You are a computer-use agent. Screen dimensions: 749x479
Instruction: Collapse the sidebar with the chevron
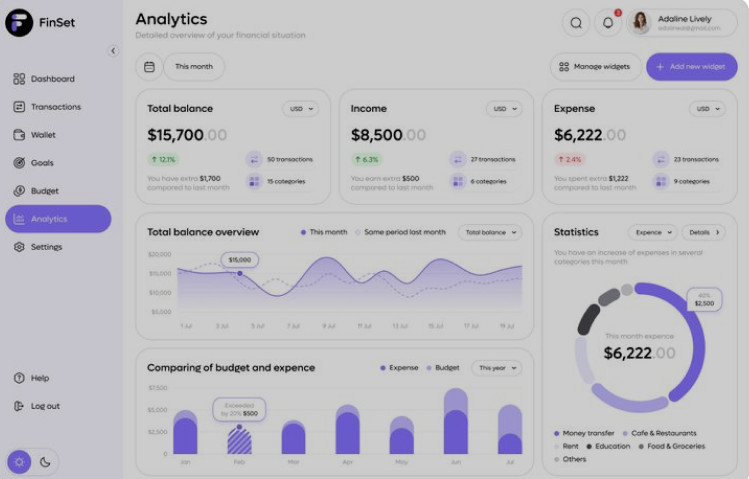point(113,51)
